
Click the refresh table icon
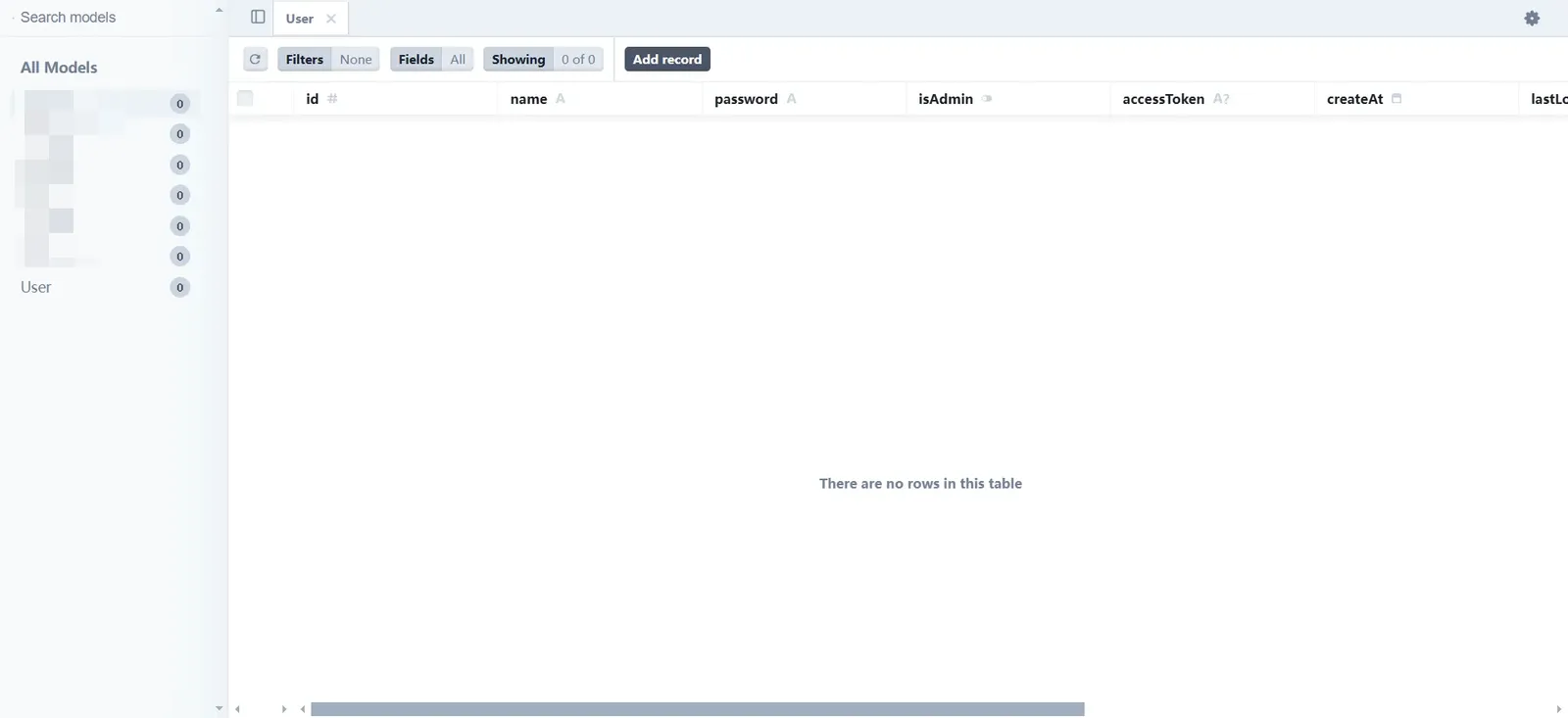coord(255,60)
